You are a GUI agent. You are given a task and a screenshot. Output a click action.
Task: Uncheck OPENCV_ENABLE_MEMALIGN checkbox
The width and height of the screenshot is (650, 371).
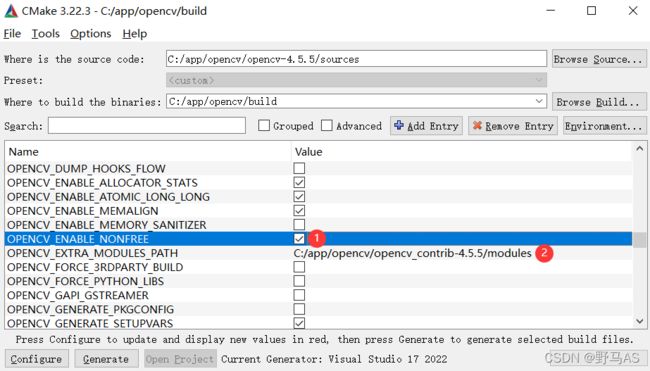coord(299,211)
